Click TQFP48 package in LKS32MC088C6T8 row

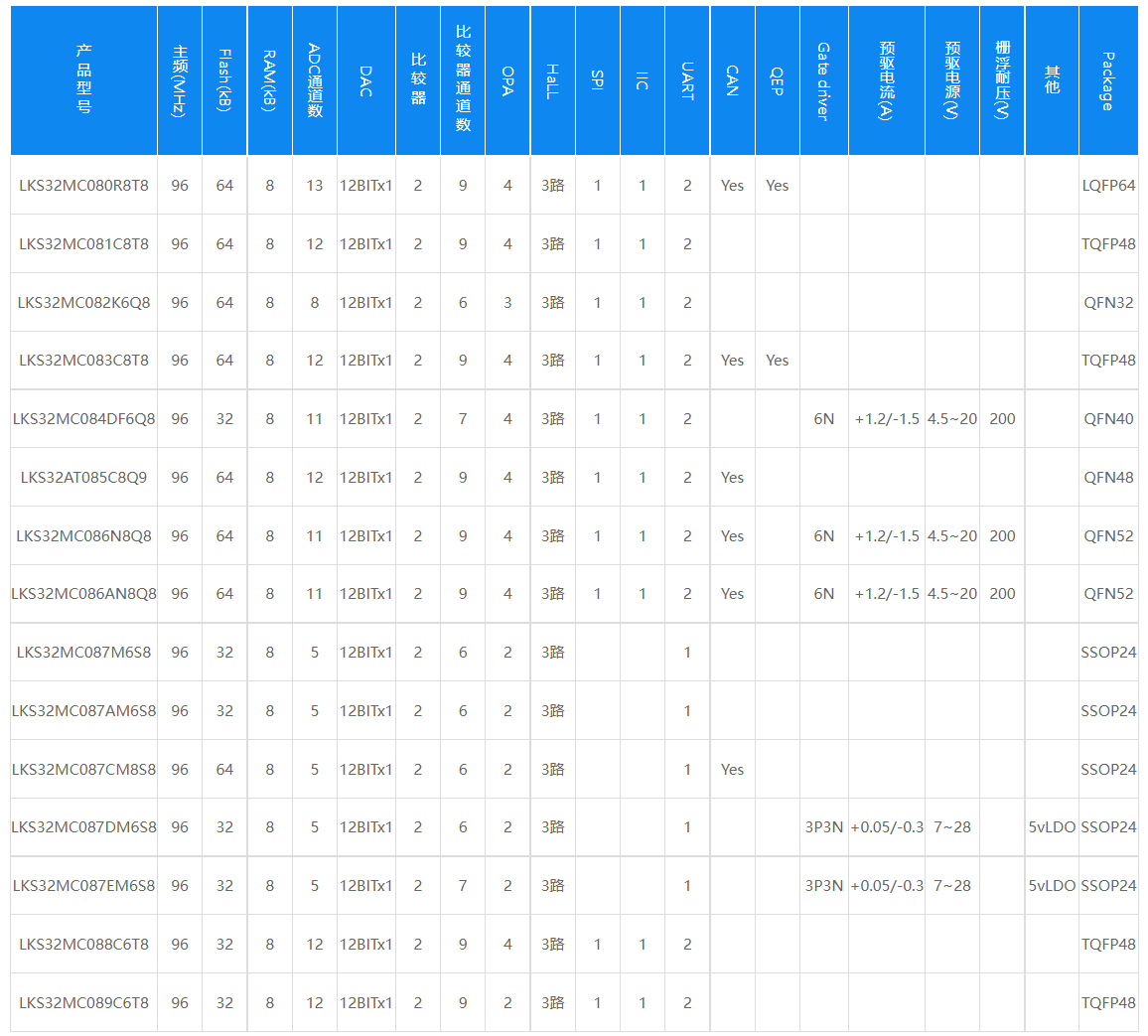pyautogui.click(x=1108, y=945)
